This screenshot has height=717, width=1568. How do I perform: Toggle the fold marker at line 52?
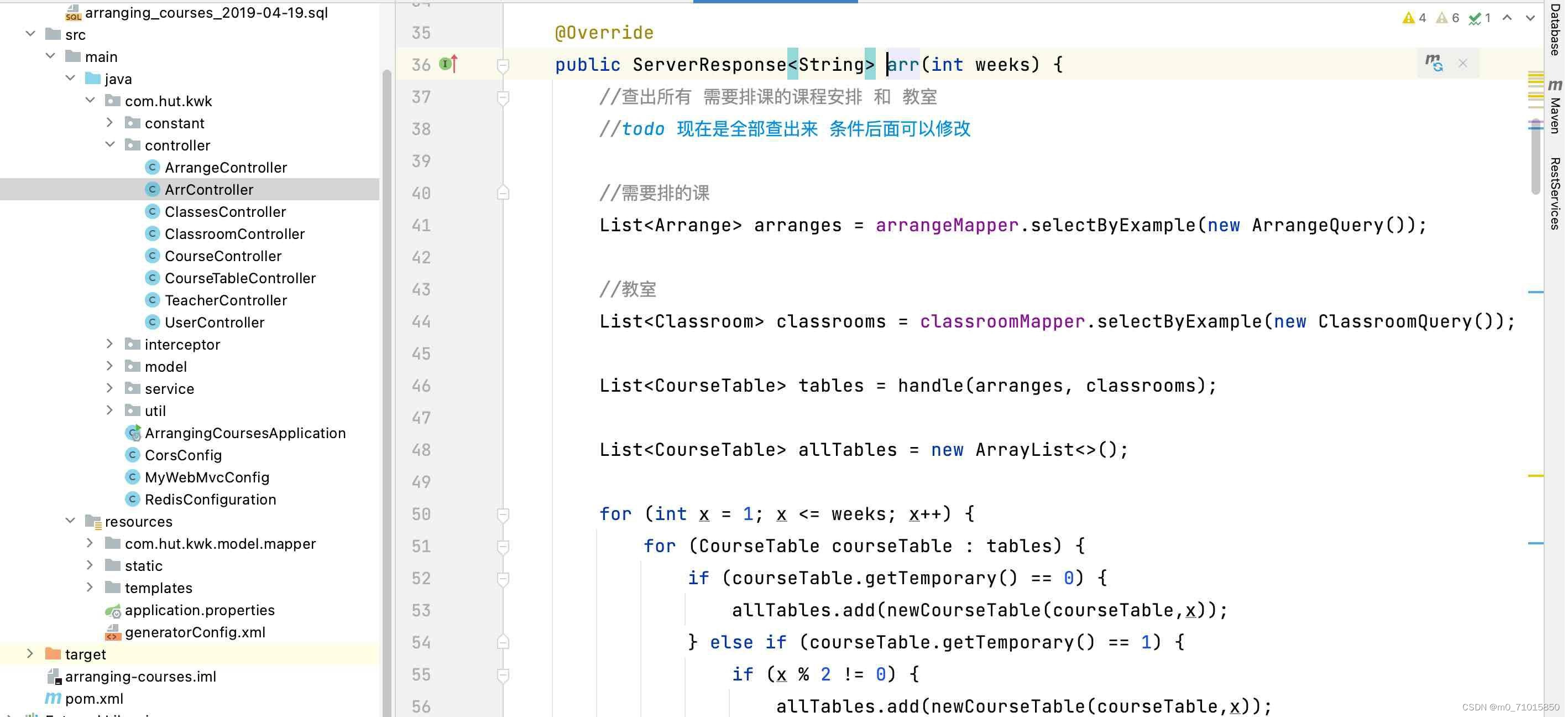[503, 579]
